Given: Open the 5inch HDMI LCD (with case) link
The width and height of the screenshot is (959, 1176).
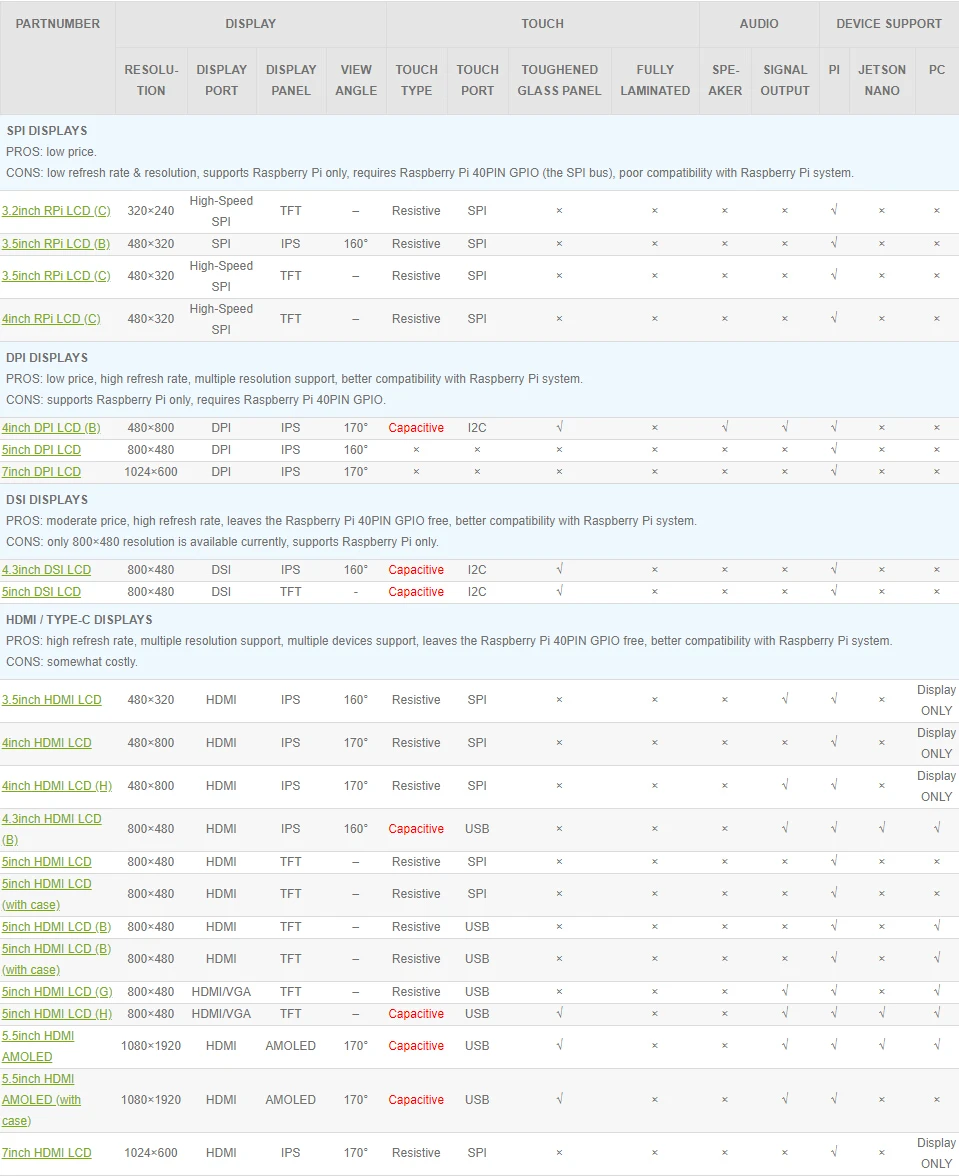Looking at the screenshot, I should (x=46, y=894).
